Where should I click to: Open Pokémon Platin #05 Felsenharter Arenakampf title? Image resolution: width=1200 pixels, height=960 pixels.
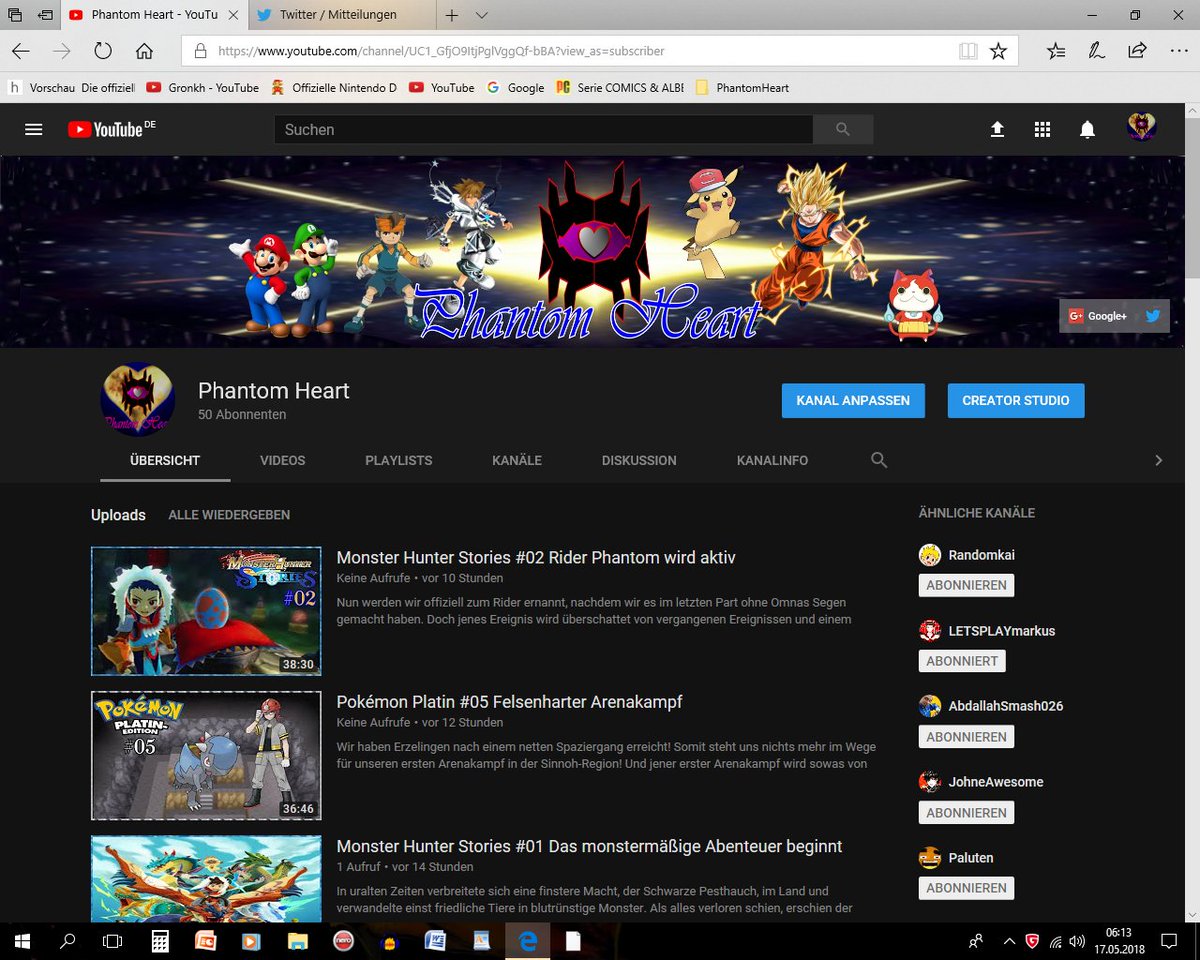pos(510,702)
